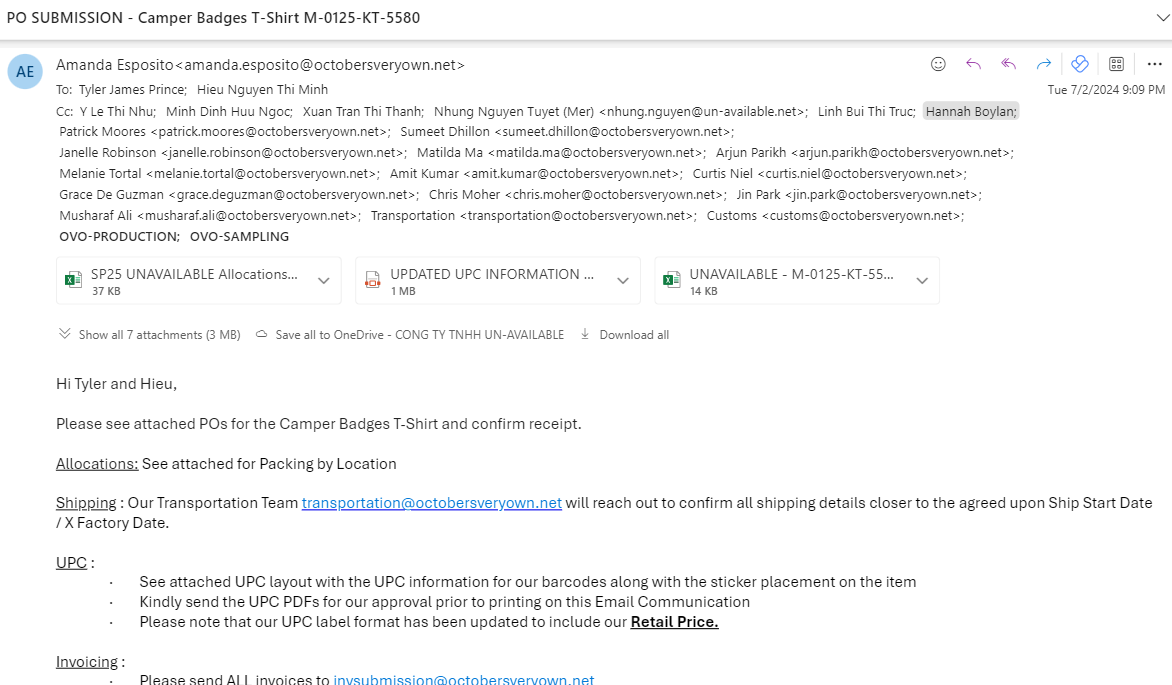Click the AE sender avatar
Image resolution: width=1172 pixels, height=685 pixels.
tap(25, 72)
